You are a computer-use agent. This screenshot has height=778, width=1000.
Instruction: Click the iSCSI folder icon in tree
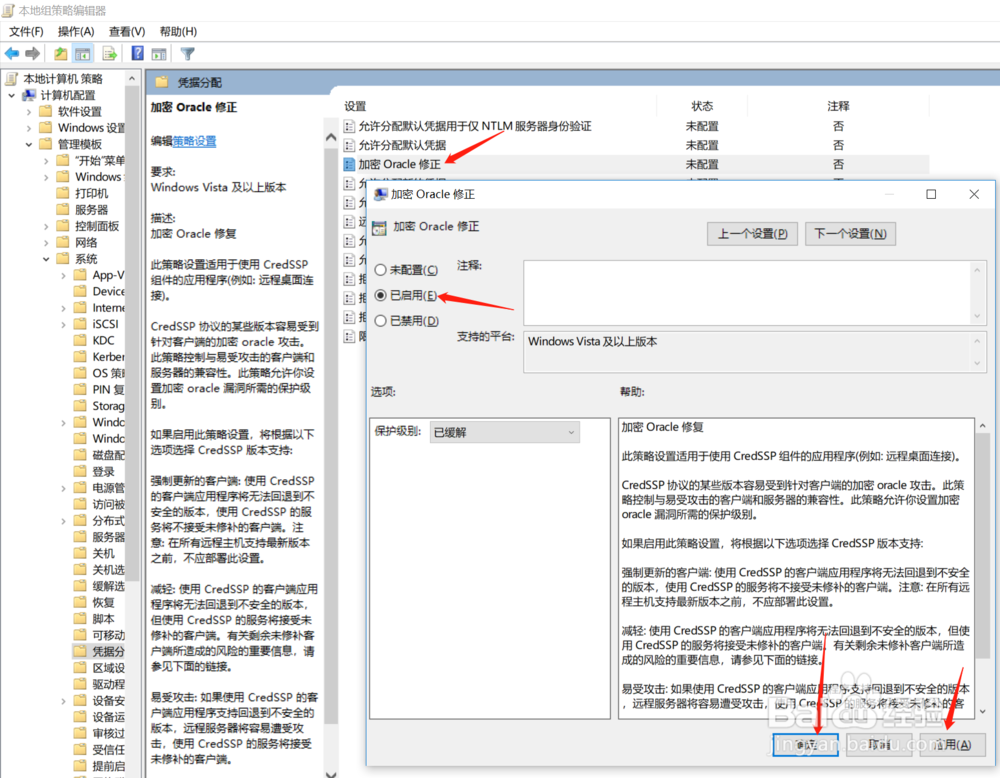[80, 323]
